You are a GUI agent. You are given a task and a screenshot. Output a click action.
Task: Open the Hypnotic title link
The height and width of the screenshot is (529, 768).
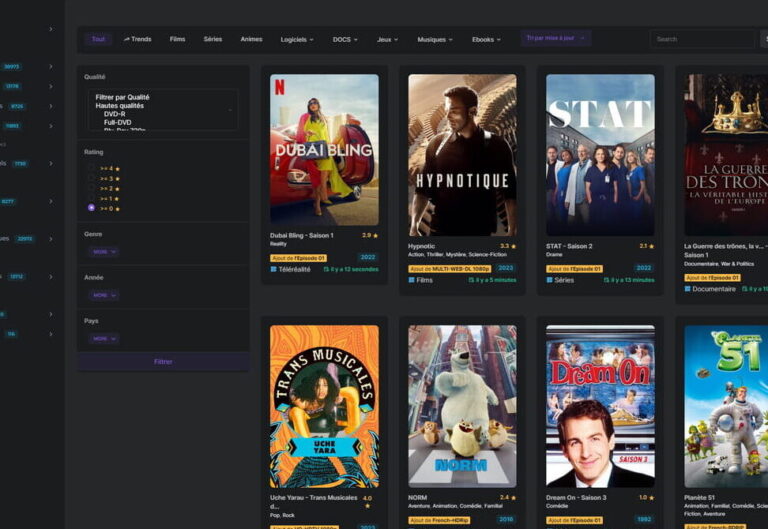click(x=421, y=246)
